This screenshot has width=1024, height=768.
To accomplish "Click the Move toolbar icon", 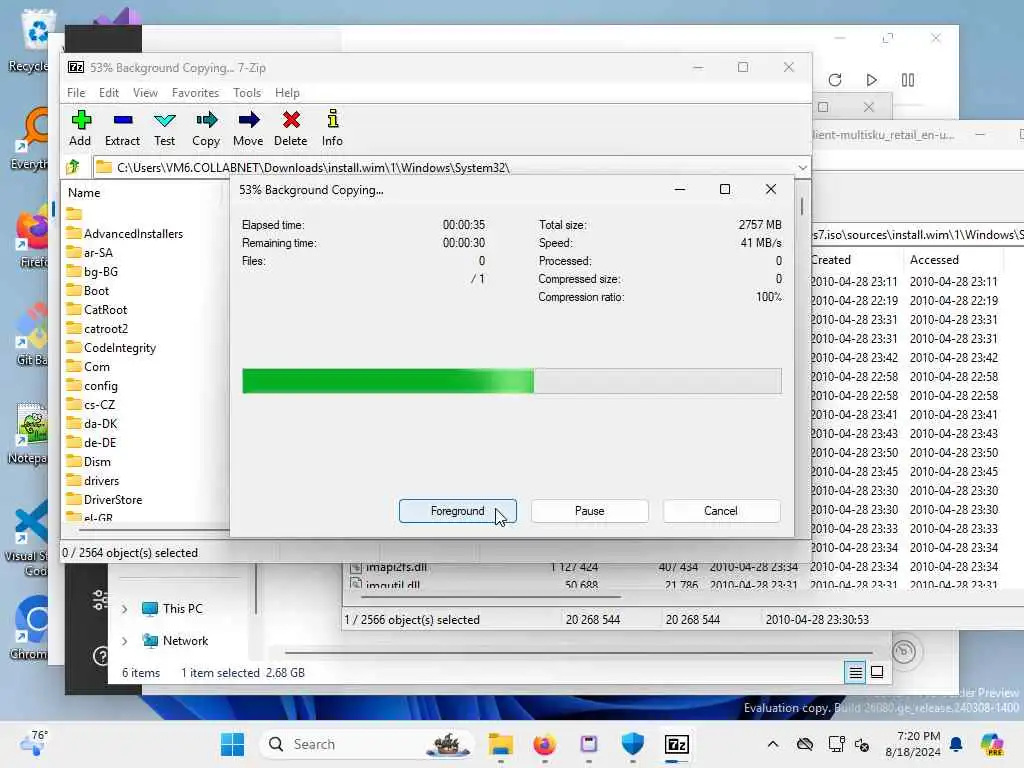I will [248, 128].
